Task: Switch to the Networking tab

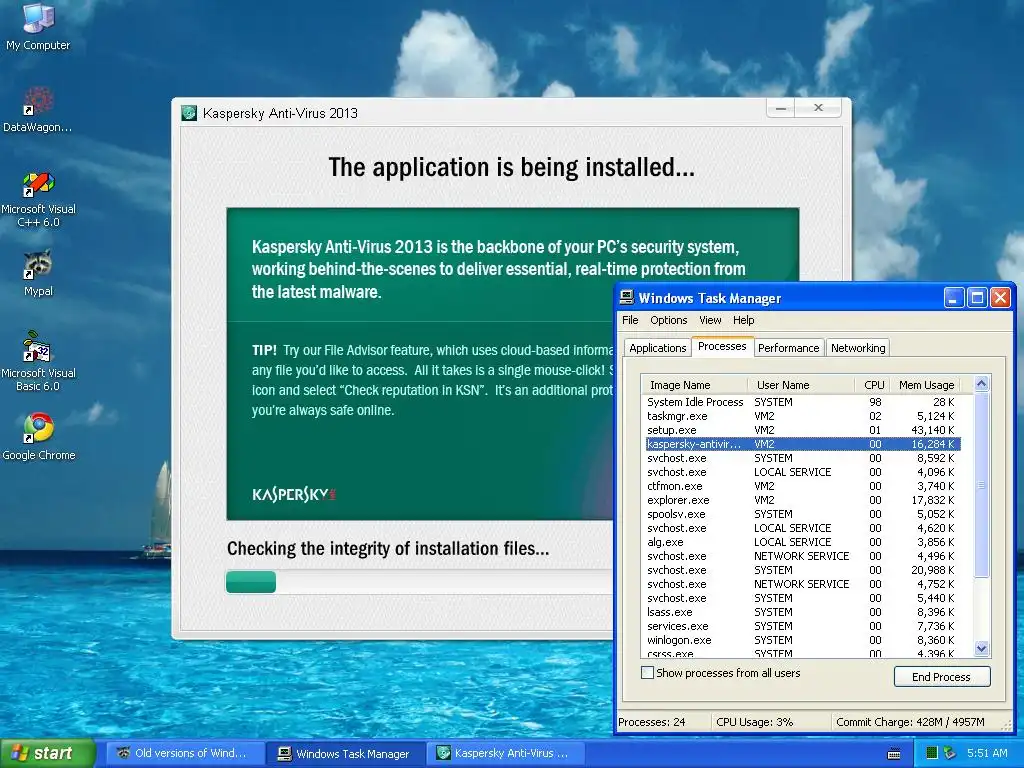Action: tap(858, 348)
